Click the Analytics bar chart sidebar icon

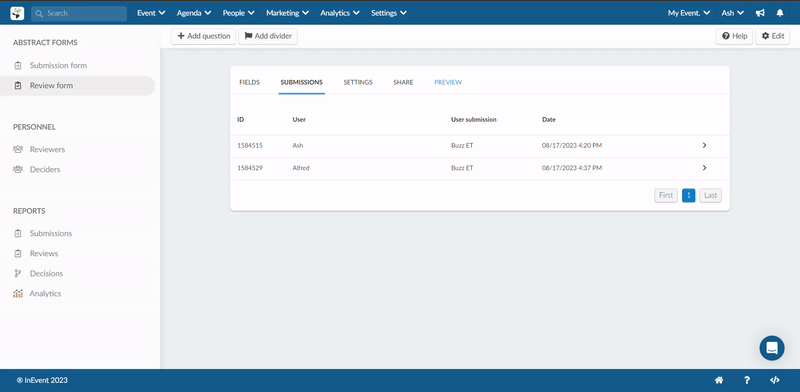coord(18,293)
